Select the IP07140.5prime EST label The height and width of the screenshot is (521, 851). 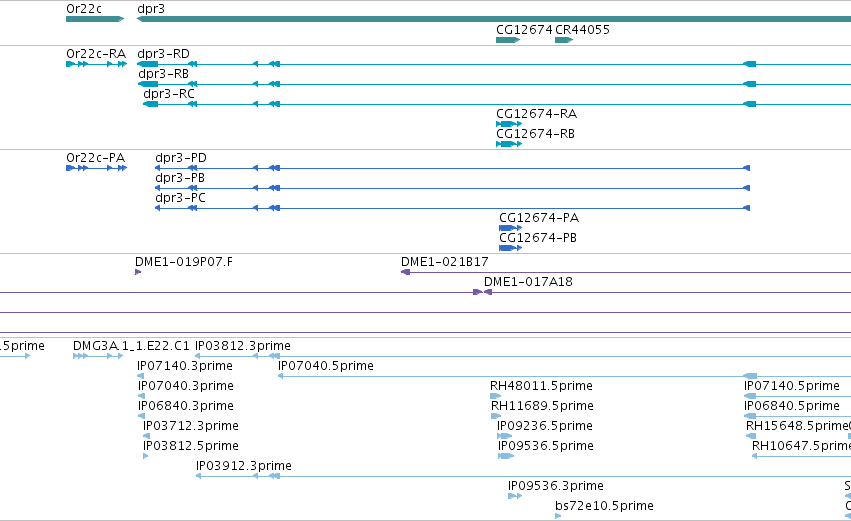792,386
